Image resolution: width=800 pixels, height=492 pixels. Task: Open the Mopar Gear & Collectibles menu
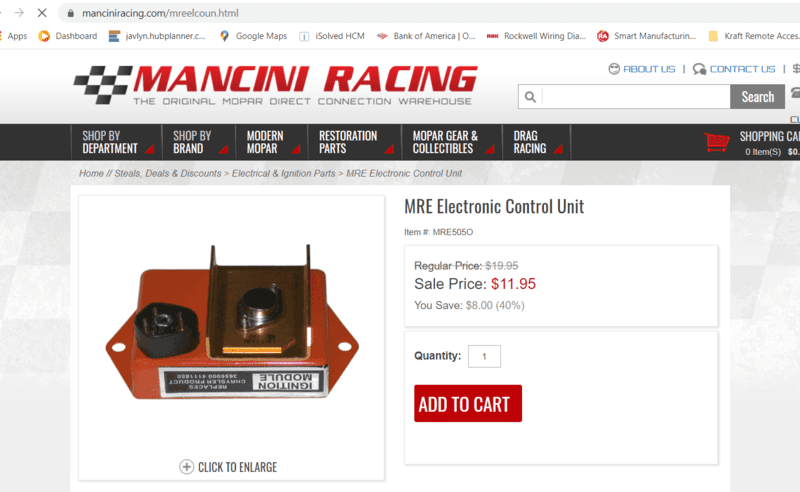click(x=452, y=142)
